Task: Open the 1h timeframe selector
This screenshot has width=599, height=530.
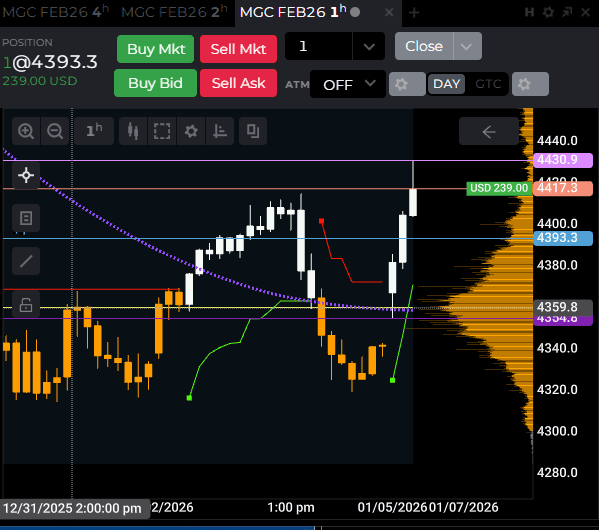Action: 94,131
